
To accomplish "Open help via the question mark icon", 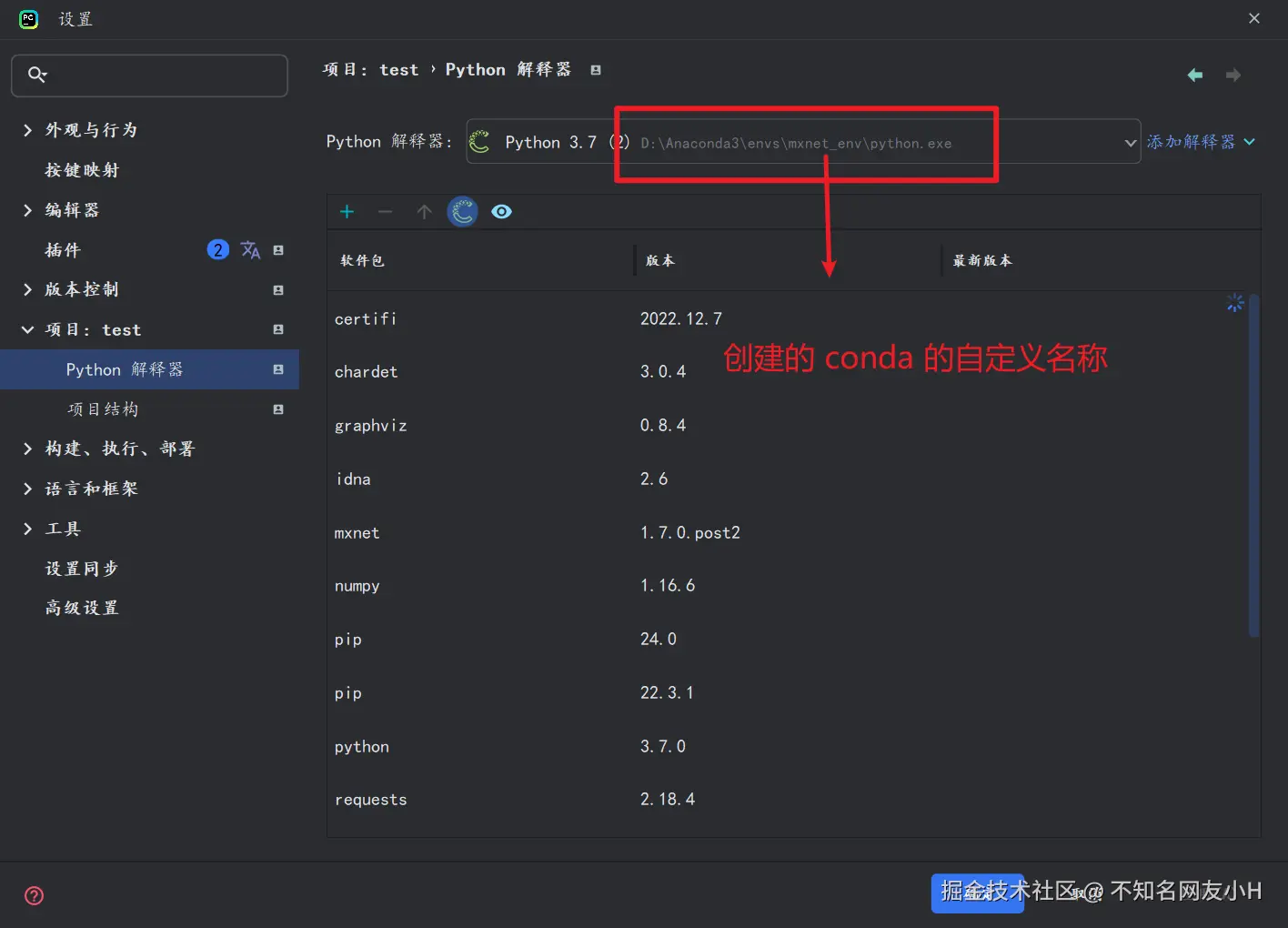I will pyautogui.click(x=34, y=895).
